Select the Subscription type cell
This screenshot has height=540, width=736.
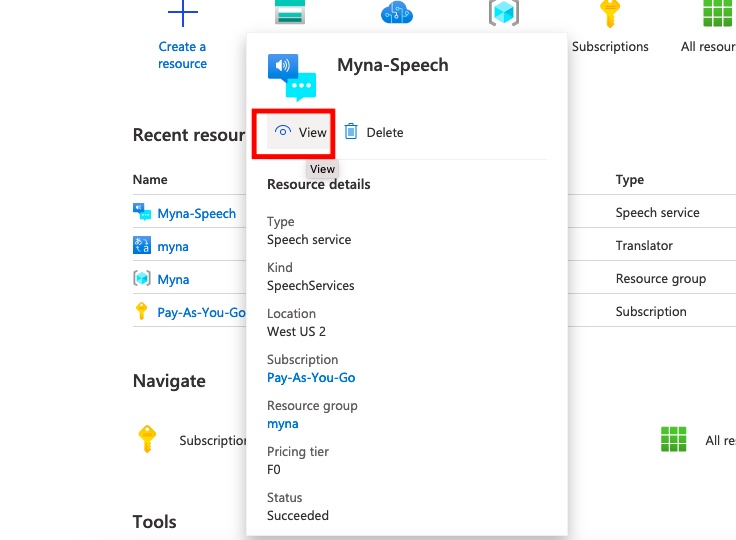[651, 312]
